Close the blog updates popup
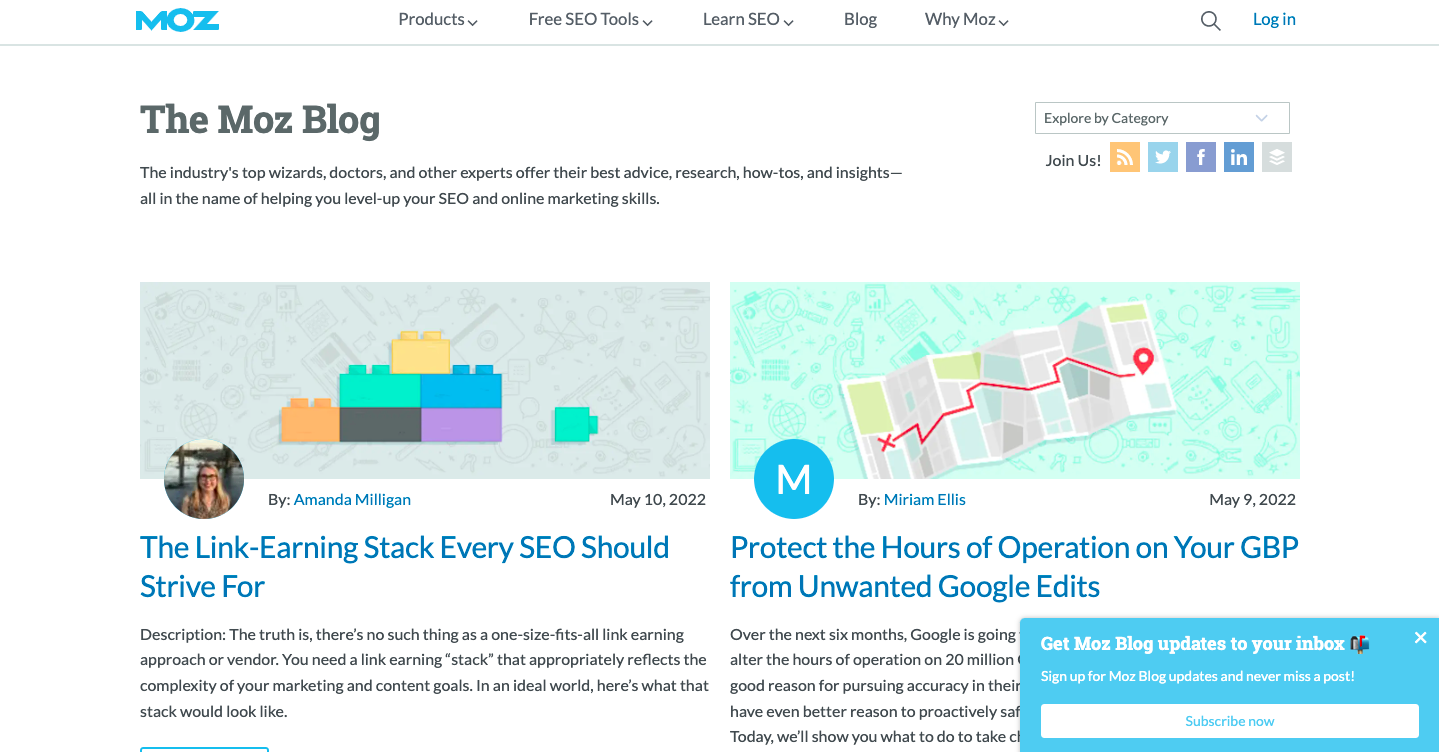Viewport: 1439px width, 752px height. click(1420, 638)
